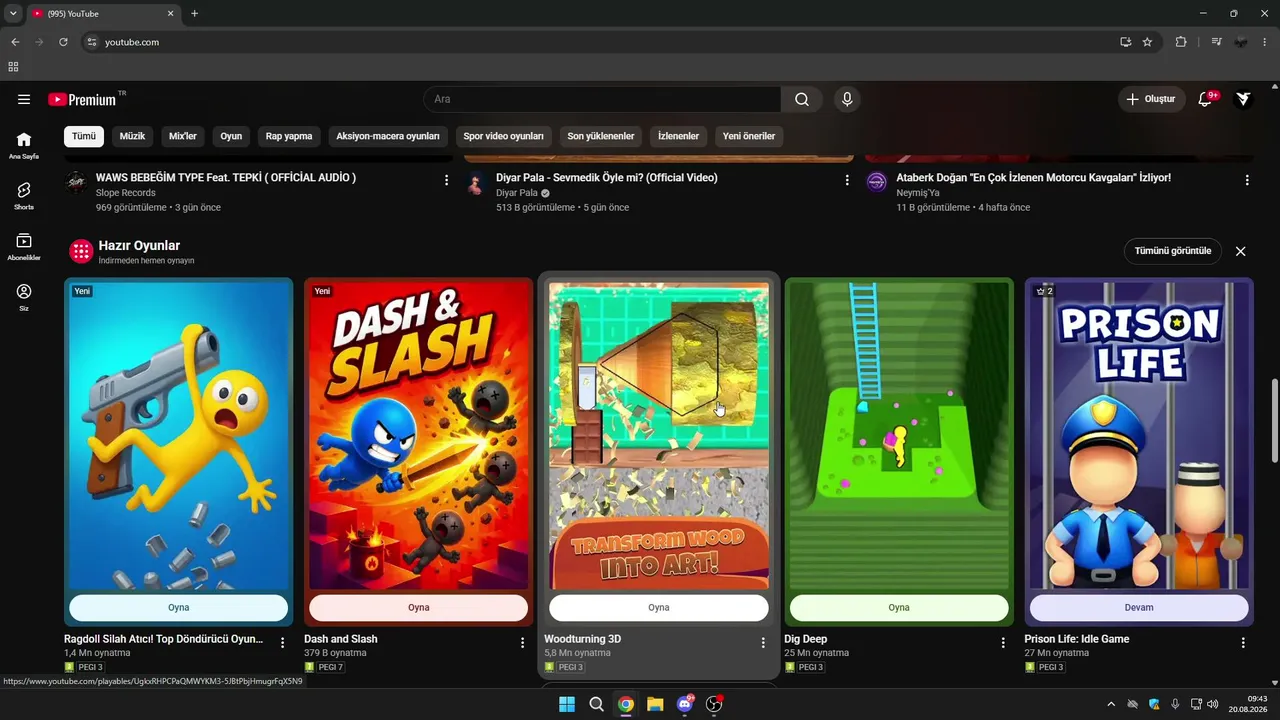This screenshot has height=720, width=1280.
Task: Open the Siz section in the sidebar
Action: (24, 297)
